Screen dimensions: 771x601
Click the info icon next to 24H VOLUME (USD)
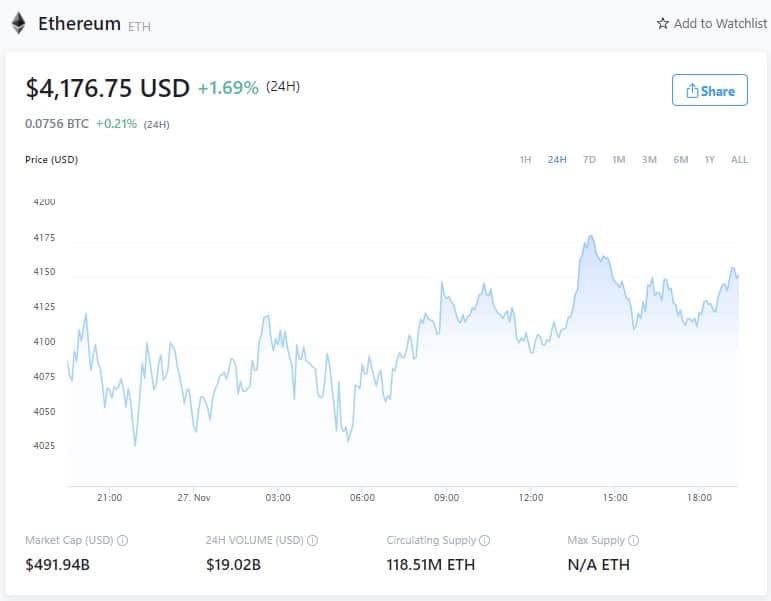point(312,540)
